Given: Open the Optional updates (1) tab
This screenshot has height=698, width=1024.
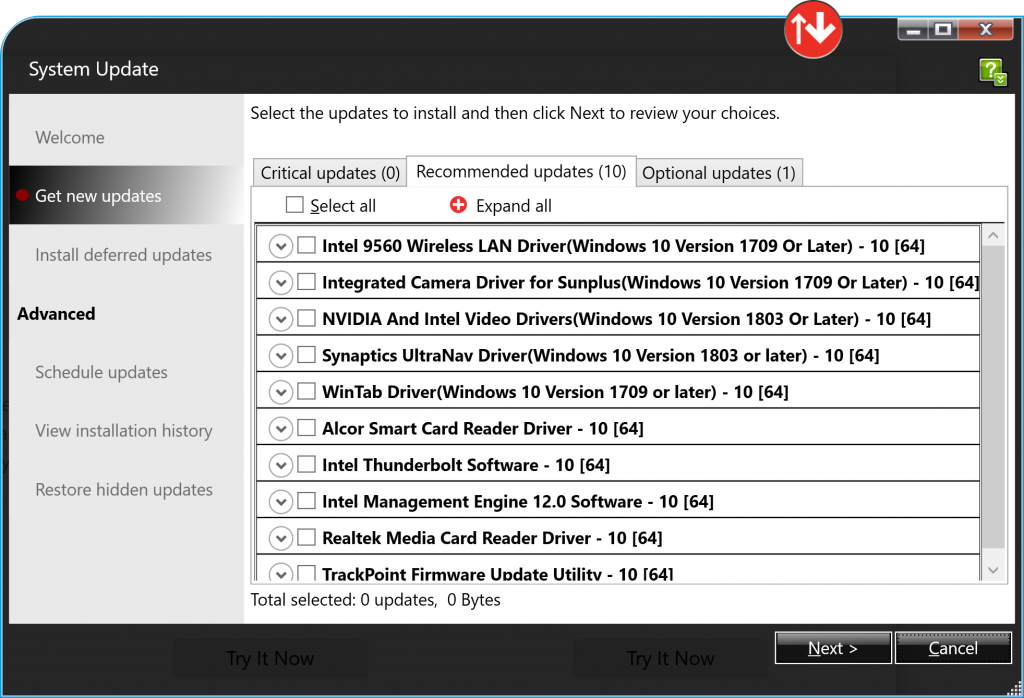Looking at the screenshot, I should pyautogui.click(x=719, y=173).
